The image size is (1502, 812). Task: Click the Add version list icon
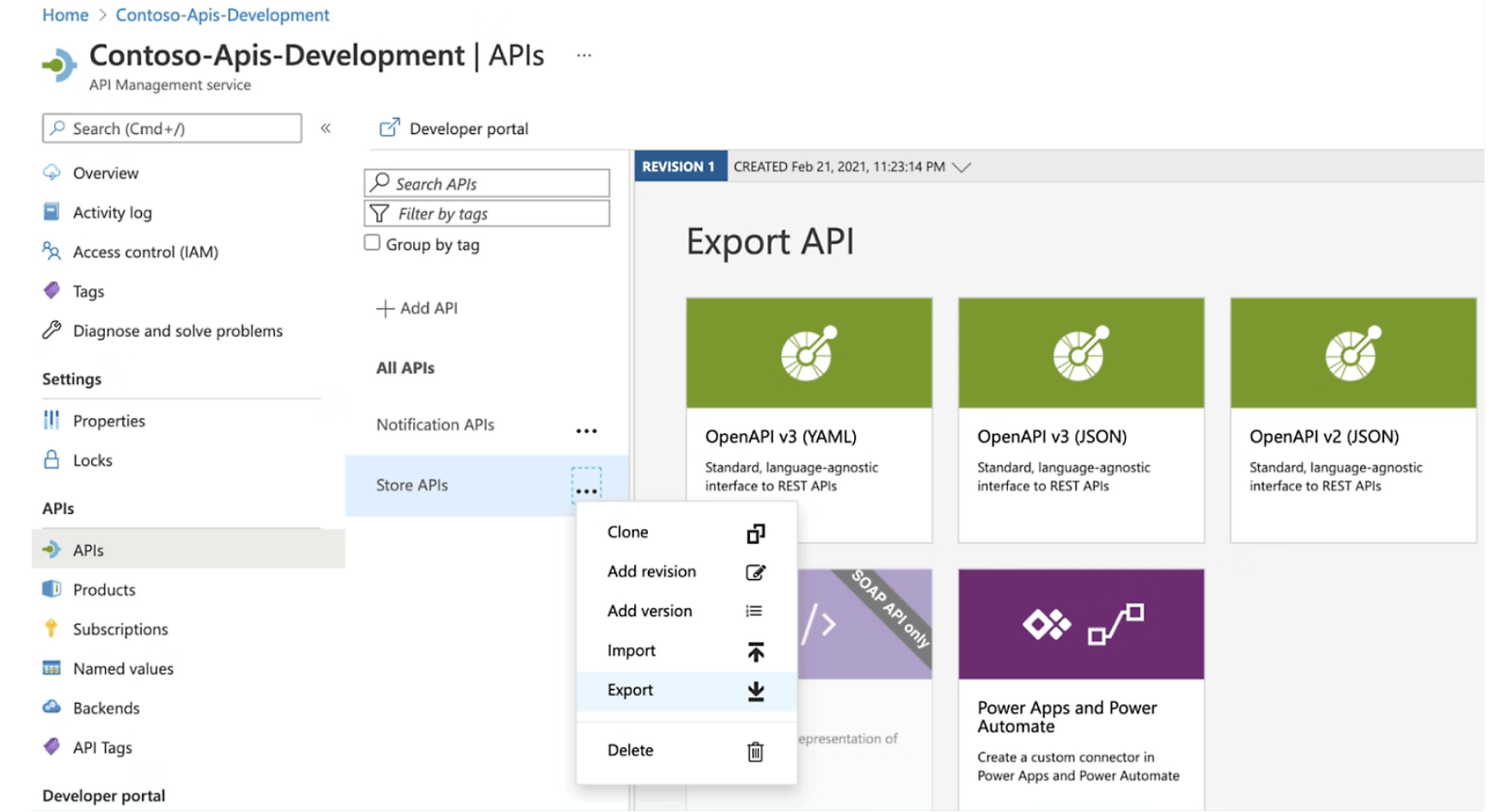click(x=754, y=611)
